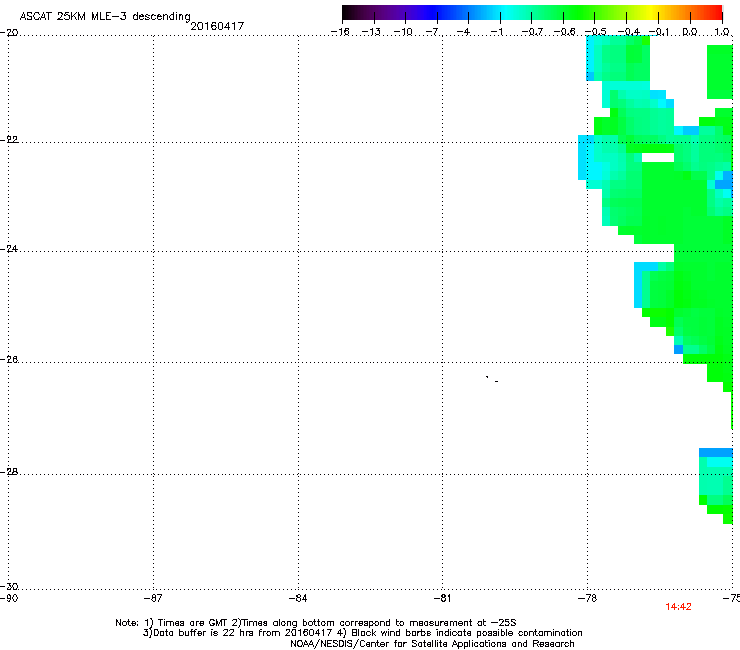
Task: Click the color bar label -0.7
Action: [532, 32]
